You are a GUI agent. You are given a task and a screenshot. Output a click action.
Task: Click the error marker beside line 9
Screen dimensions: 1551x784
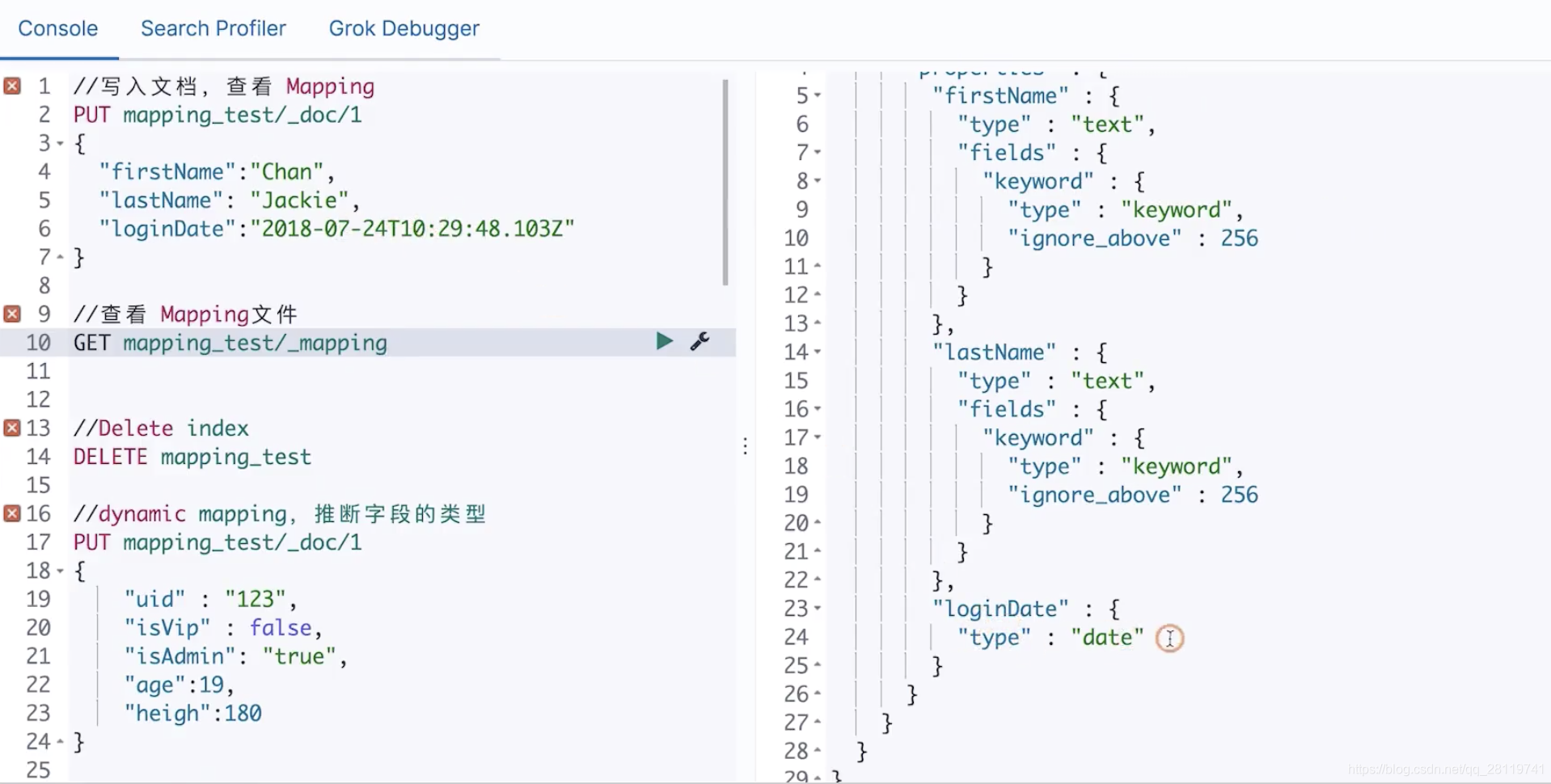pyautogui.click(x=11, y=314)
